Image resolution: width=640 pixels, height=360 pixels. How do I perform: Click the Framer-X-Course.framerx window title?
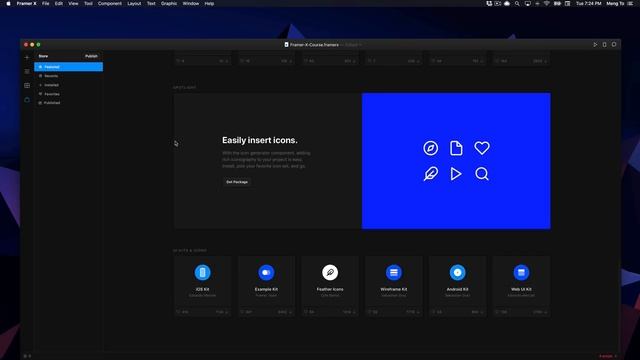(x=314, y=44)
